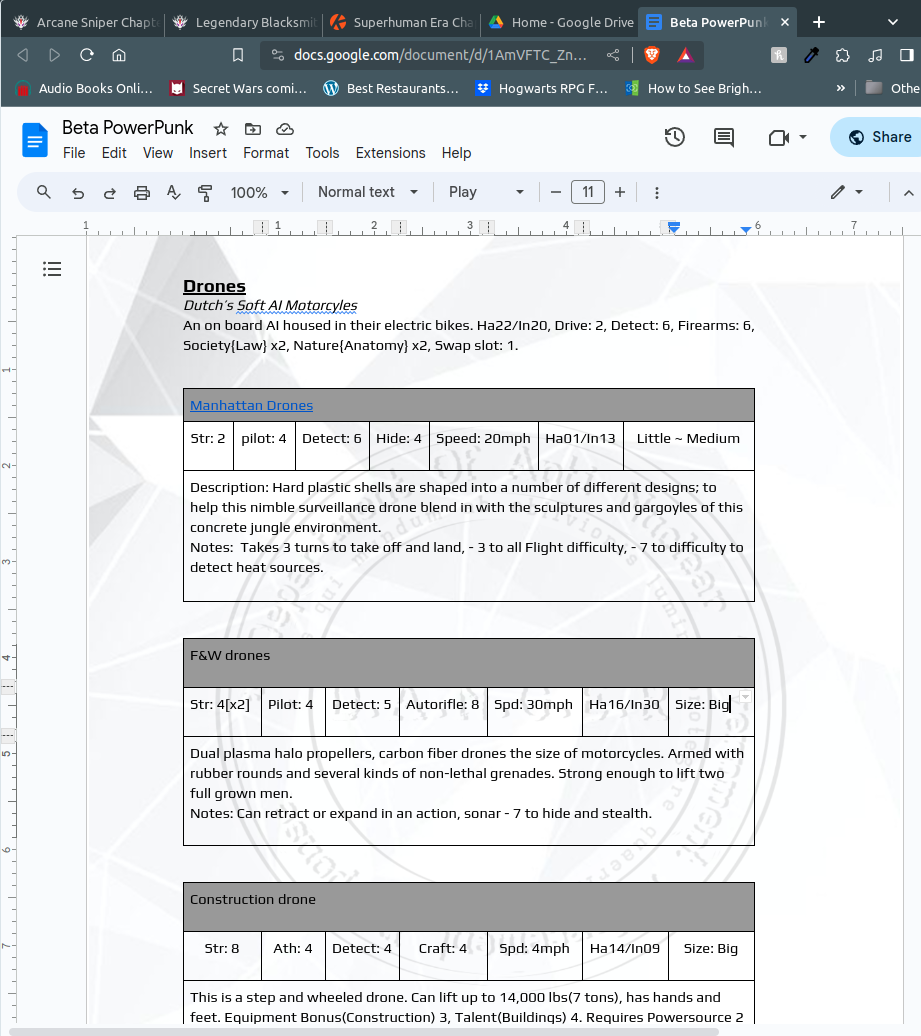Switch to the Home - Google Drive tab
The image size is (921, 1036).
[x=560, y=22]
